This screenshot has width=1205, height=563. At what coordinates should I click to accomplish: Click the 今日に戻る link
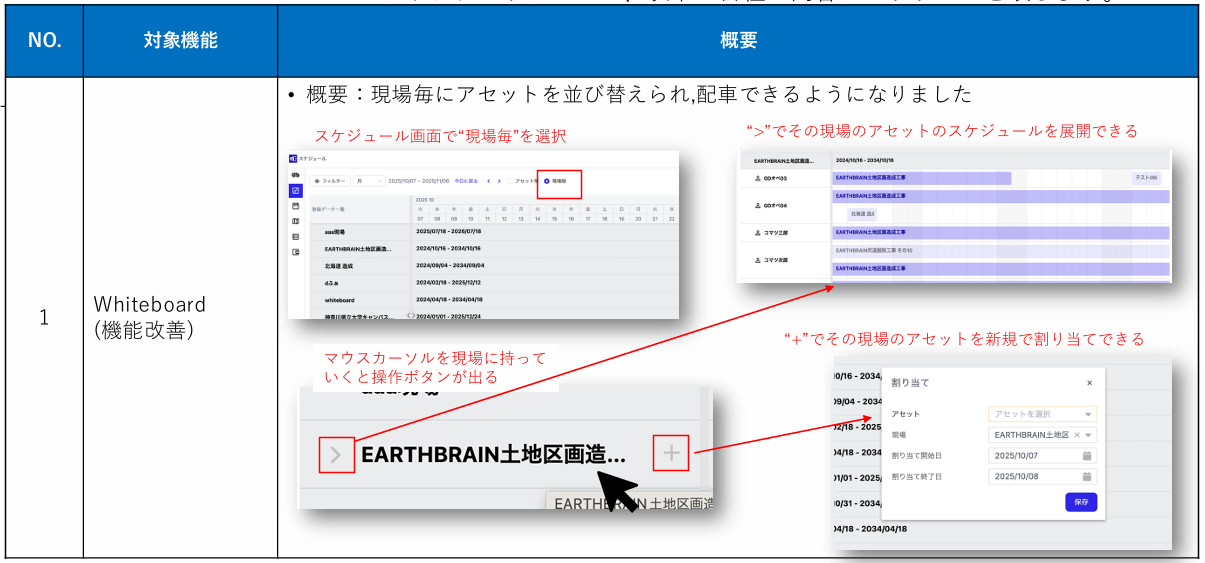[x=466, y=181]
